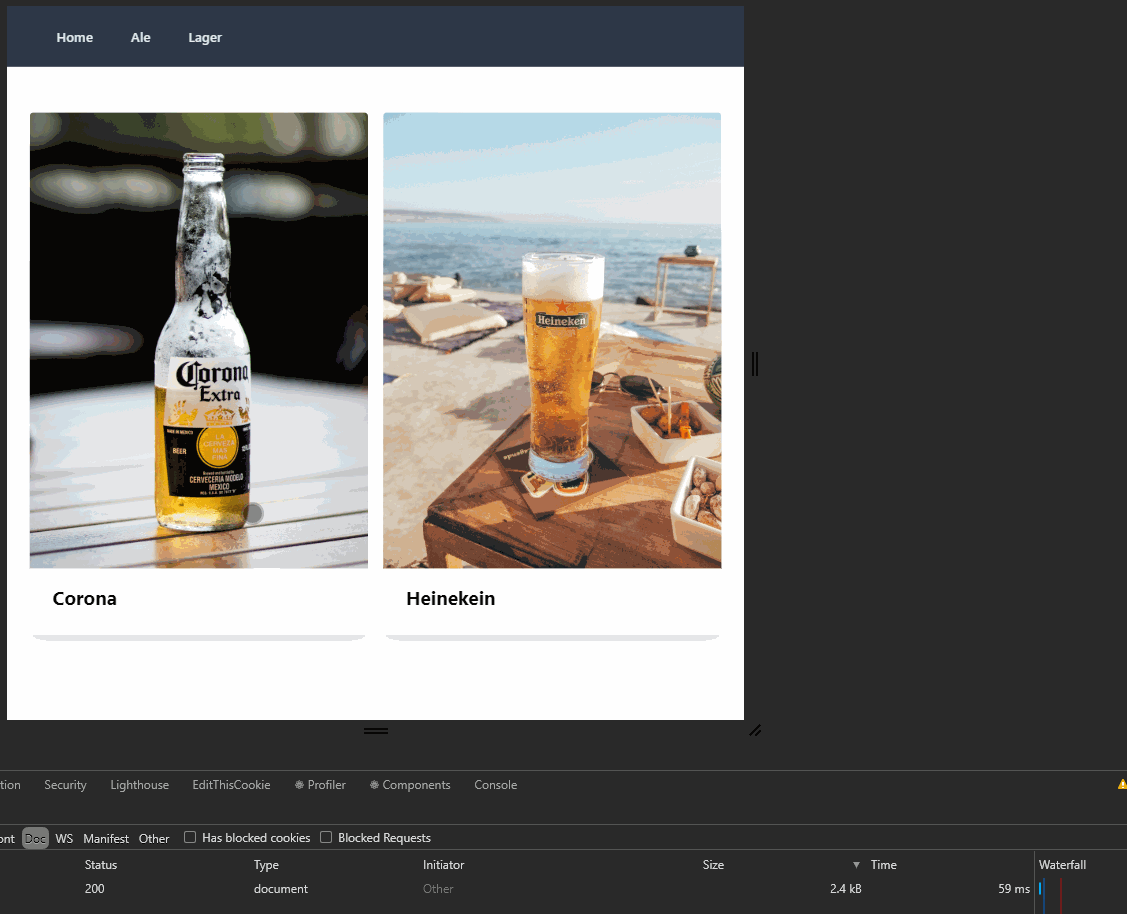Filter requests by WS type

point(64,839)
